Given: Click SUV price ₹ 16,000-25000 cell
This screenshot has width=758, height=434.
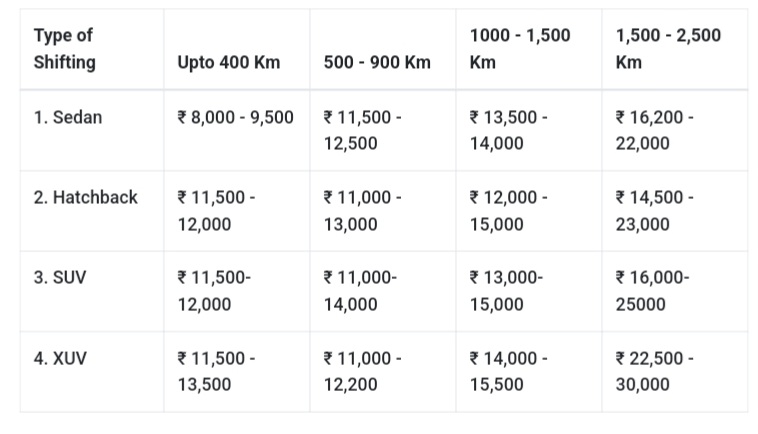Looking at the screenshot, I should (652, 290).
